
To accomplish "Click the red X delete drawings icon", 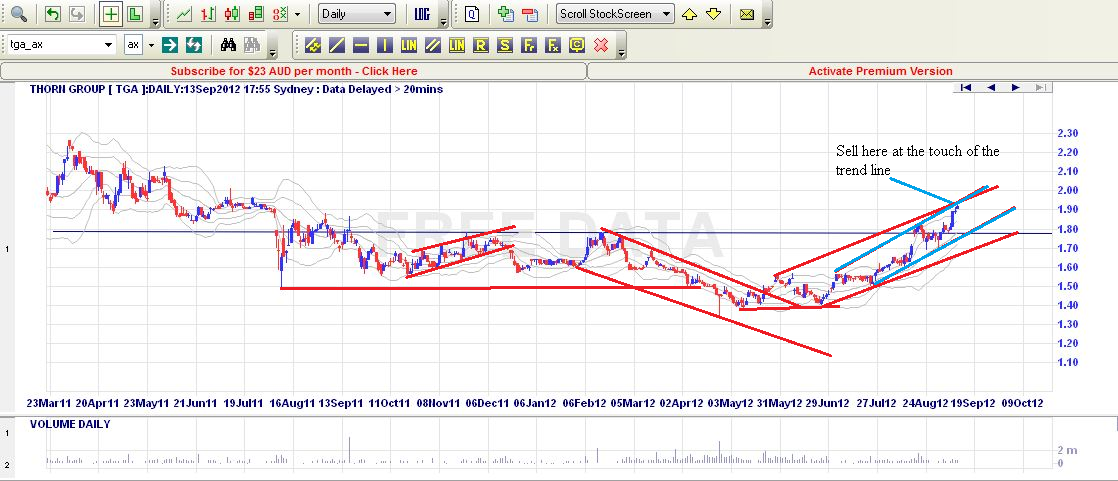I will 601,46.
